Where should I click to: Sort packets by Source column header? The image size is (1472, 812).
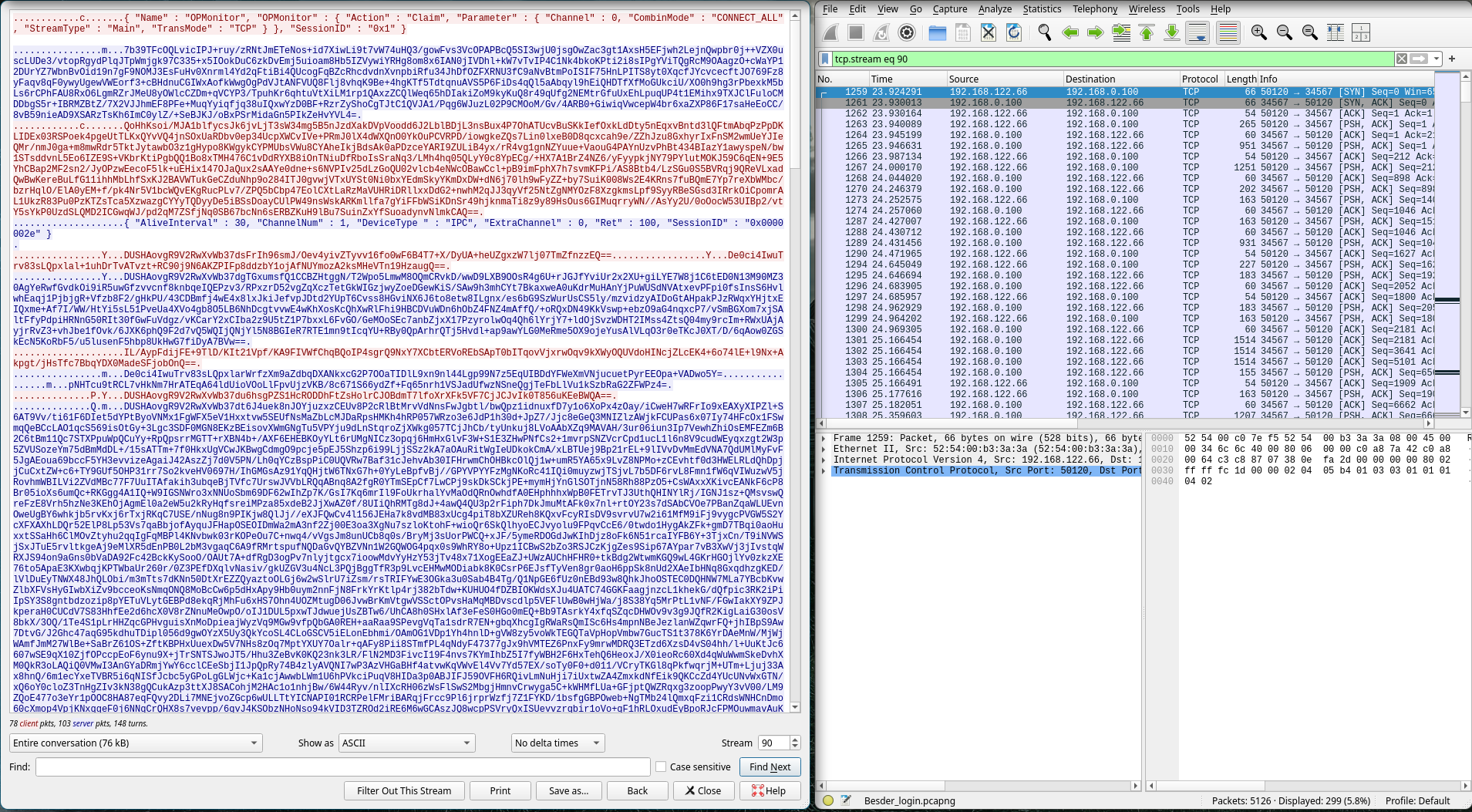[x=1004, y=79]
